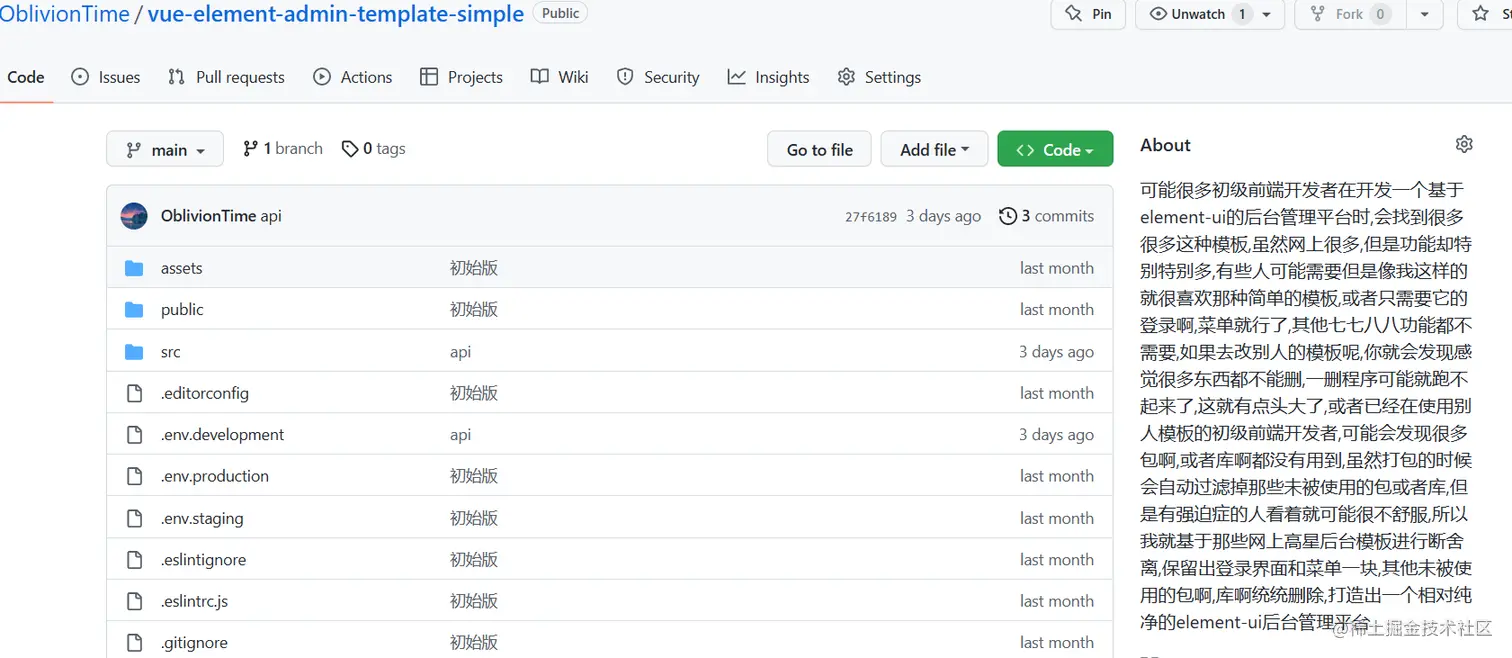1512x658 pixels.
Task: Open 'api' commit message in src row
Action: coord(461,352)
